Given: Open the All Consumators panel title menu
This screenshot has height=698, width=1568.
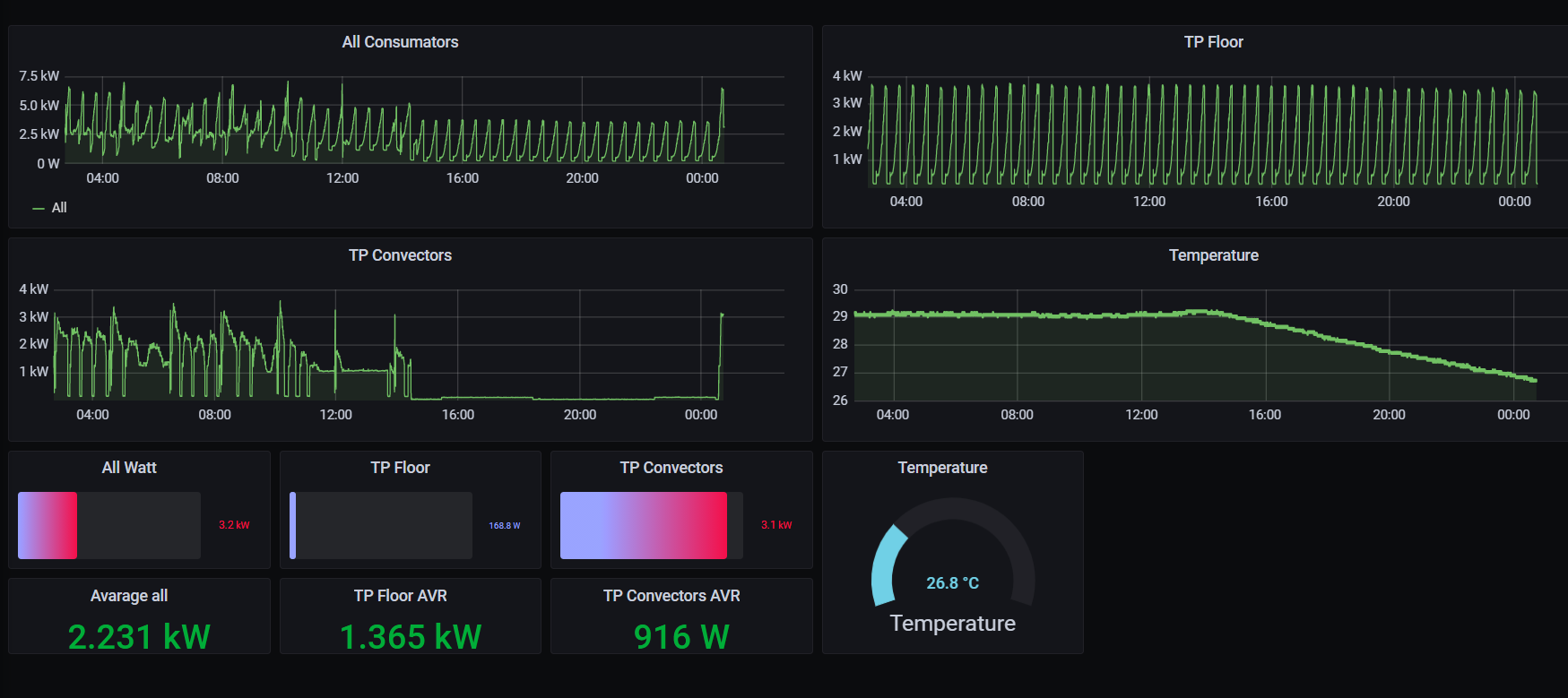Looking at the screenshot, I should click(400, 42).
